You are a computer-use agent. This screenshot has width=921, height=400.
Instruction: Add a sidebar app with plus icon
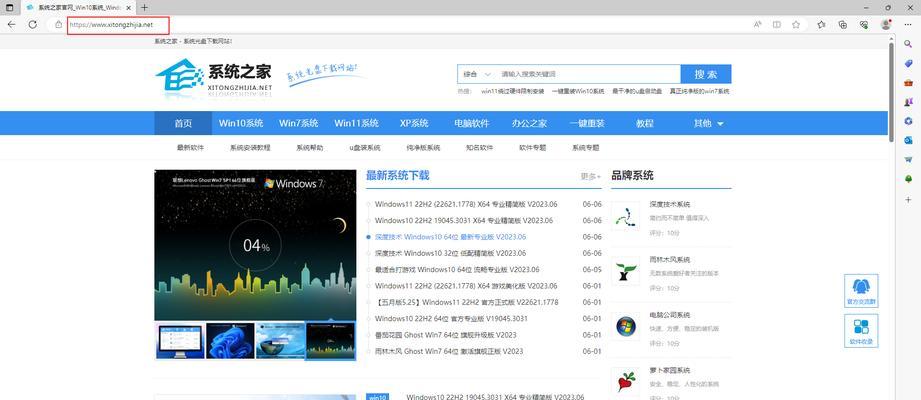coord(908,200)
